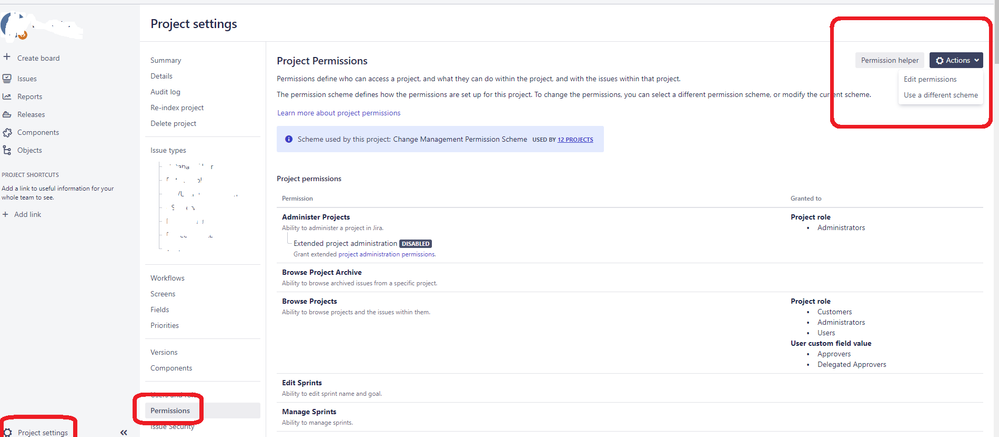Click Customers in granted roles
The height and width of the screenshot is (437, 999).
pyautogui.click(x=835, y=312)
